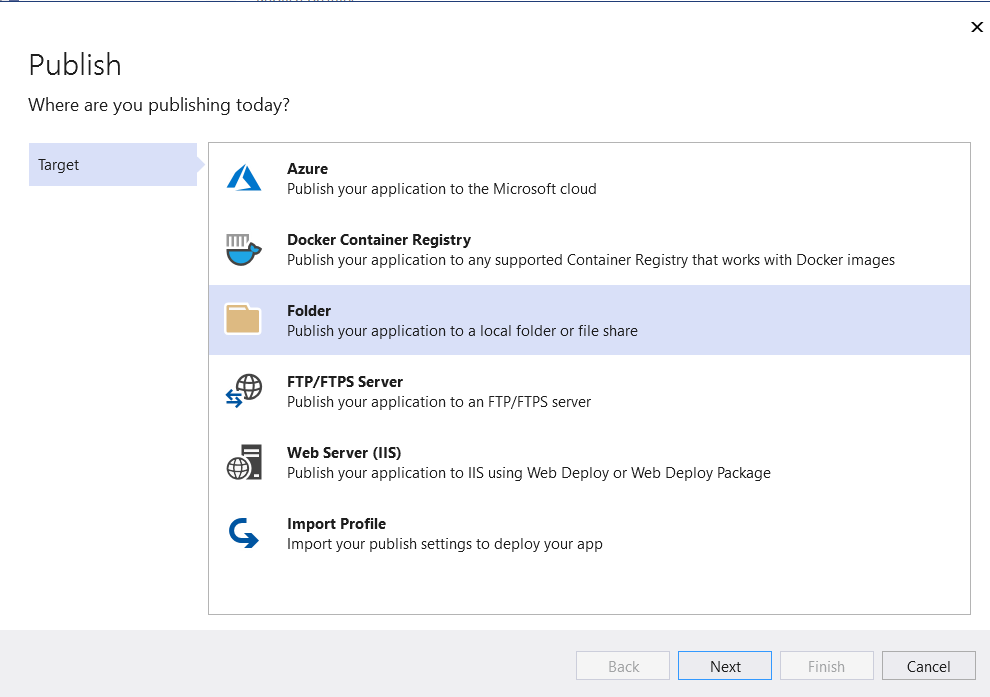The image size is (990, 697).
Task: Click description mentioning Web Deploy Package
Action: click(x=529, y=473)
